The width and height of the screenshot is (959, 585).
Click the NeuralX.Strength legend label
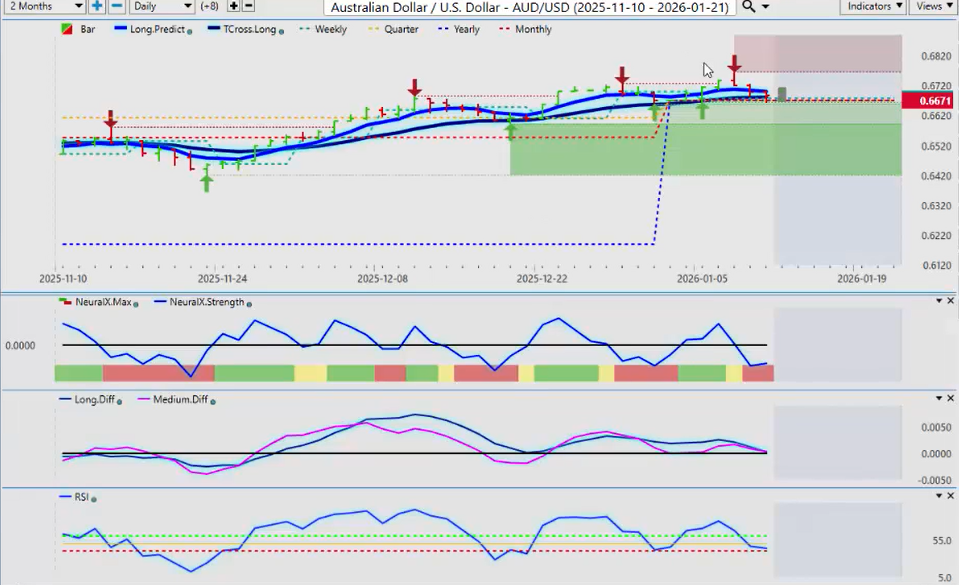point(206,302)
